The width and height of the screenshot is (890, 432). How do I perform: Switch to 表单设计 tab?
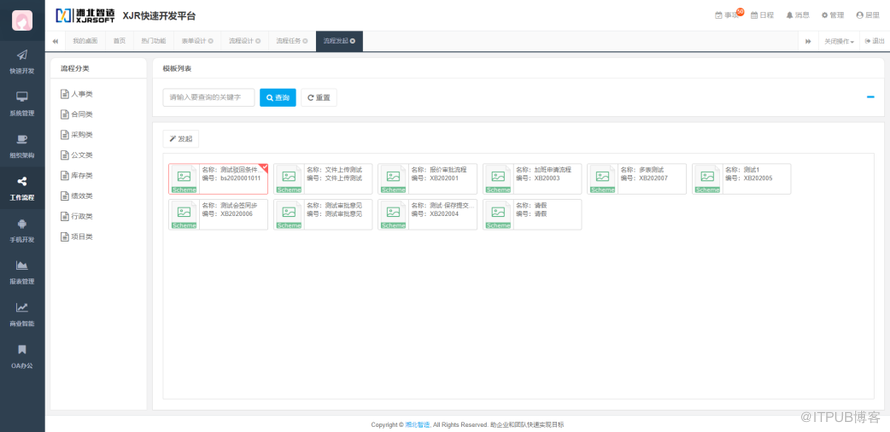tap(194, 41)
